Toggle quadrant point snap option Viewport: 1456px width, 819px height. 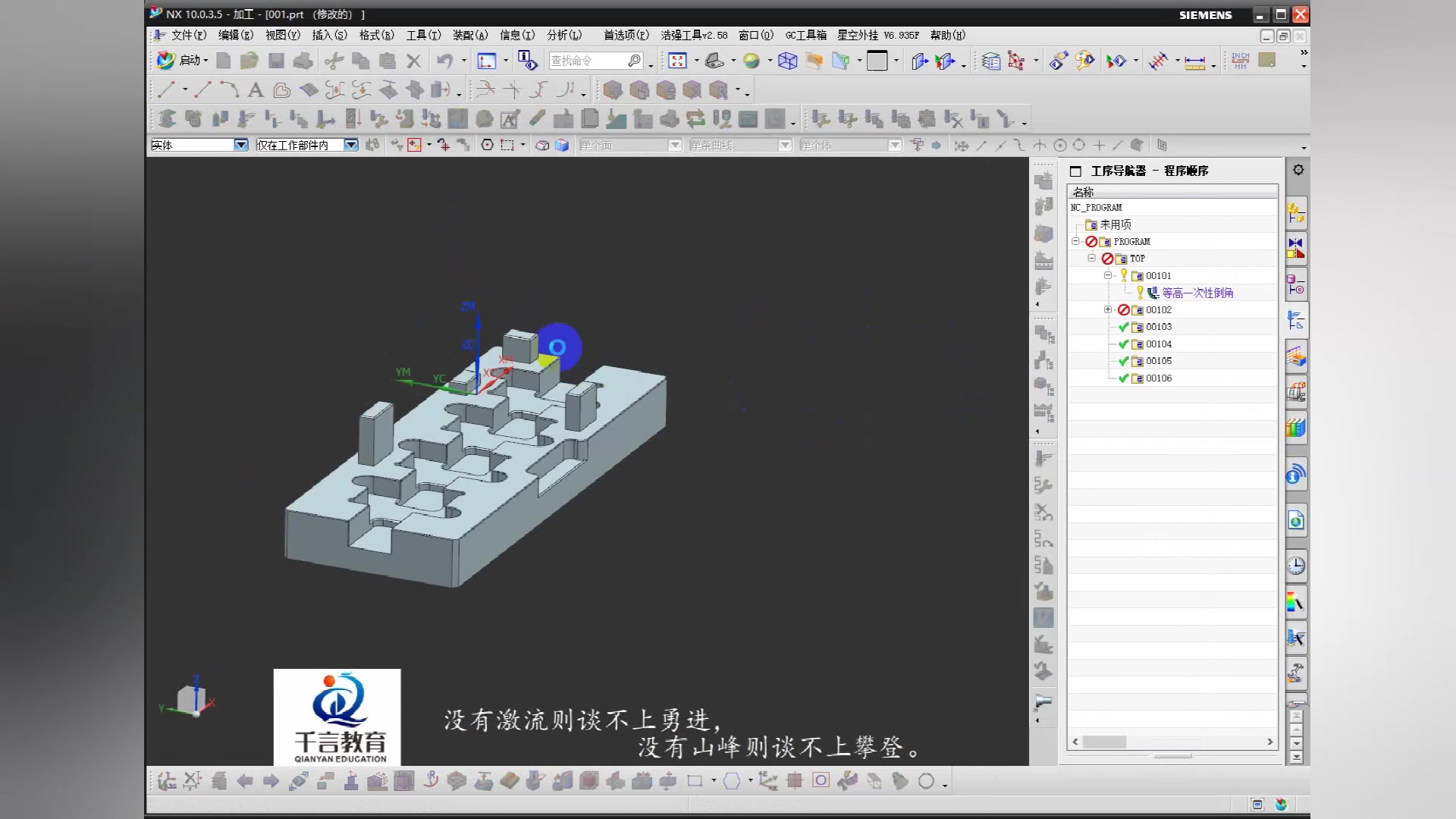1079,146
